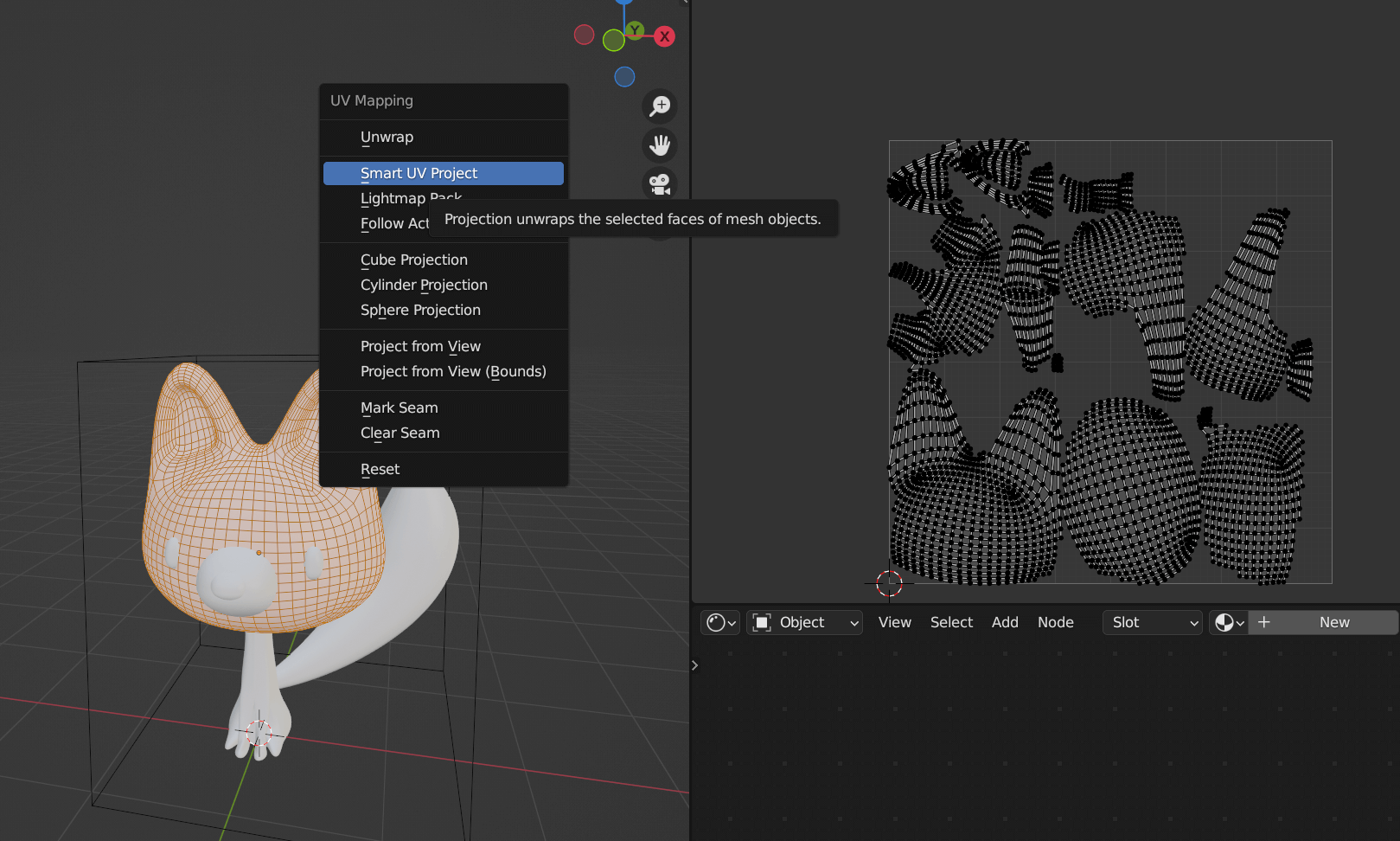Open the View menu in node editor
Screen dimensions: 1400x841
tap(895, 622)
